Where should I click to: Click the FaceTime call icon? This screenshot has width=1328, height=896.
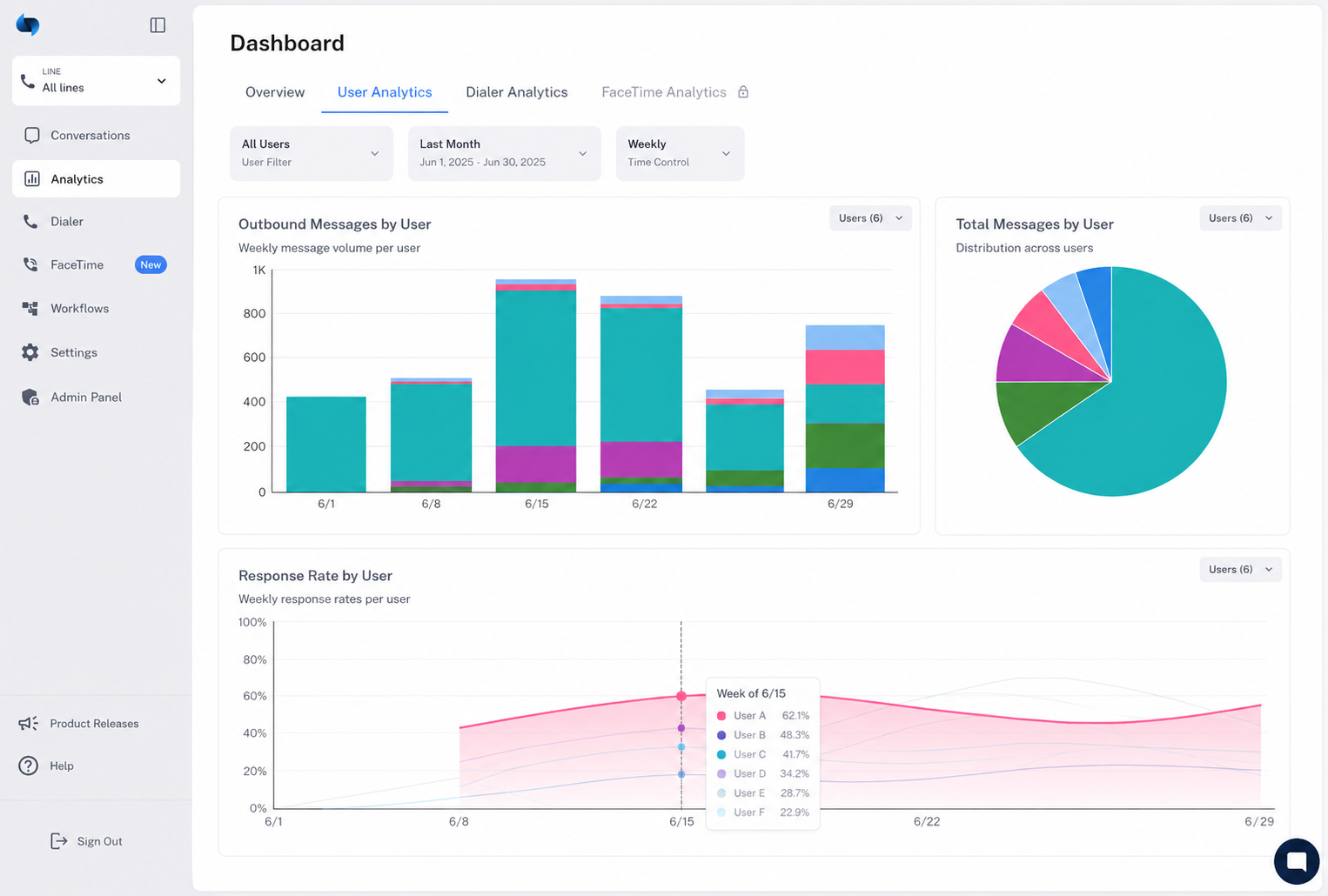tap(30, 264)
